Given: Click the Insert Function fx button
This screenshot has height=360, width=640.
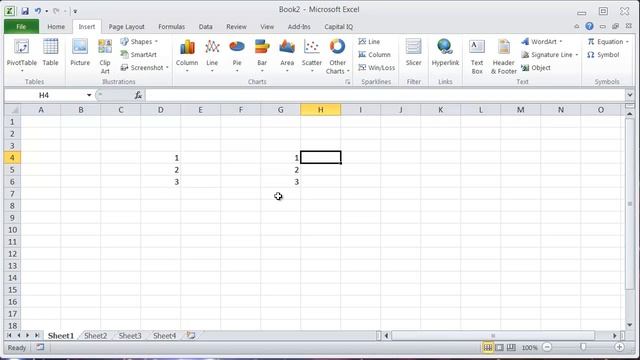Looking at the screenshot, I should [138, 95].
